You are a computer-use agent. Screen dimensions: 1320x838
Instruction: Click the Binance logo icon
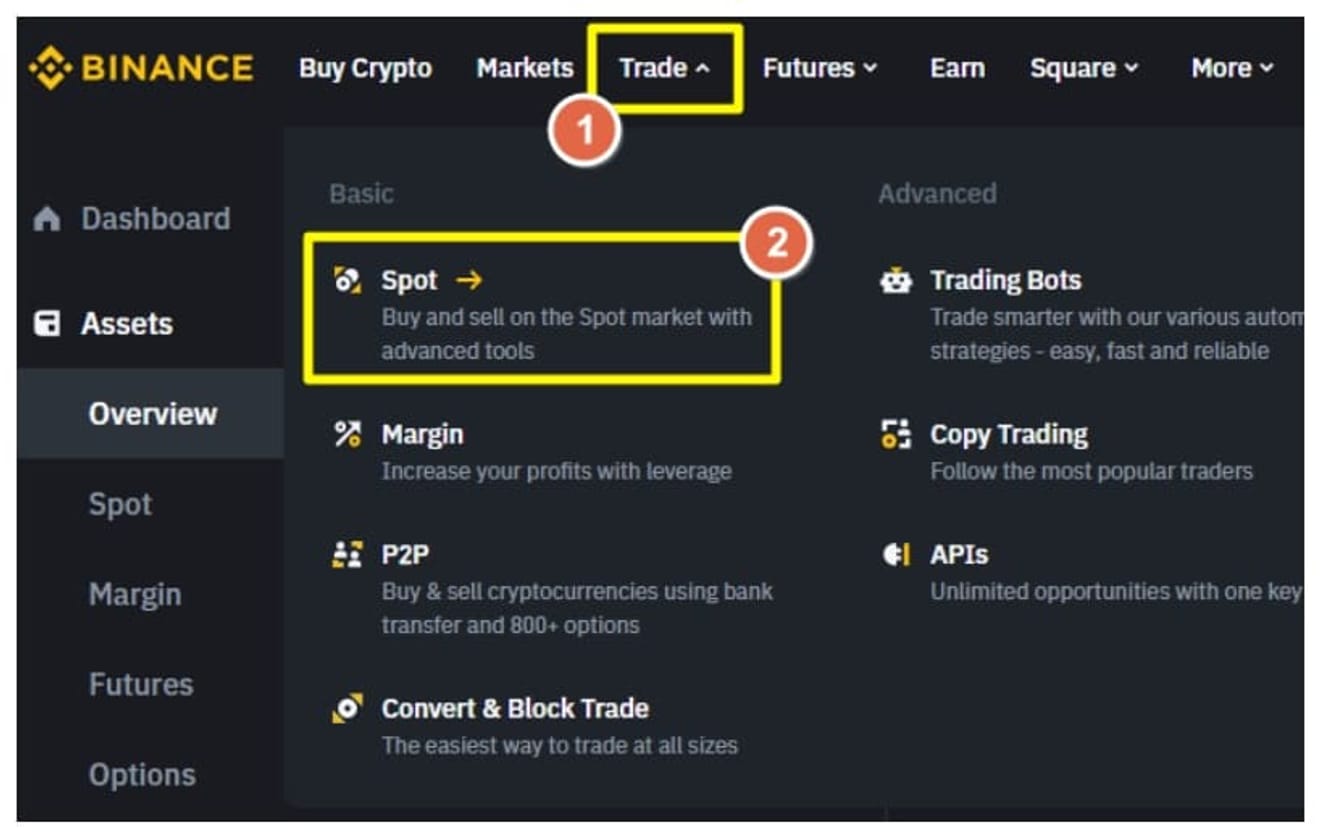pyautogui.click(x=50, y=69)
